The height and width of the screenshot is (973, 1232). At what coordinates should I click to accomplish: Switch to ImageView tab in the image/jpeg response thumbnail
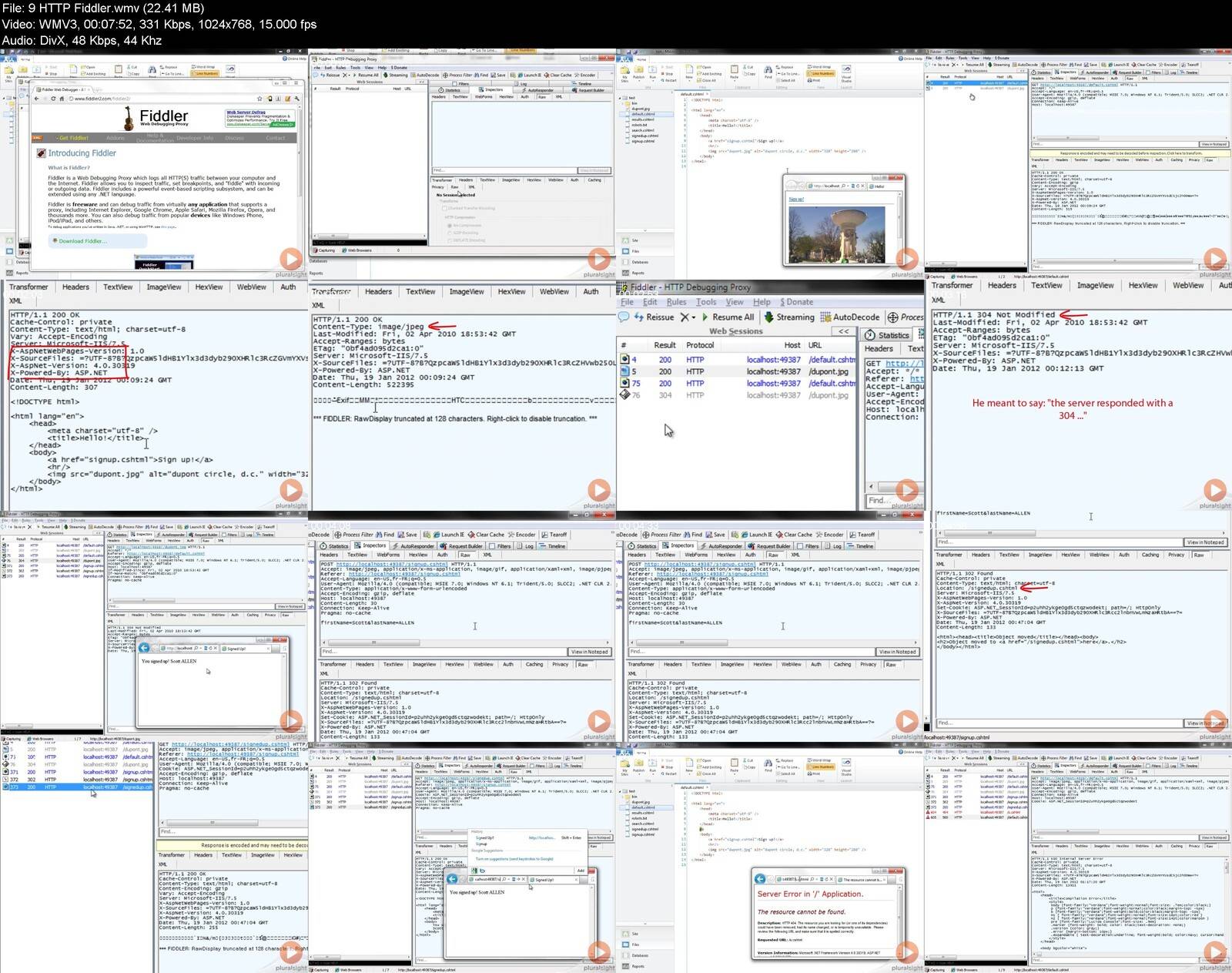tap(467, 291)
